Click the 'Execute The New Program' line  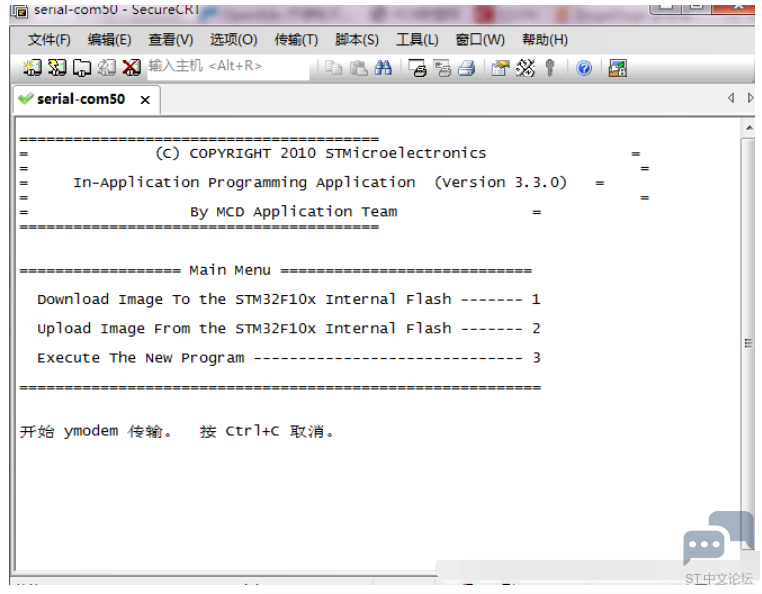289,358
